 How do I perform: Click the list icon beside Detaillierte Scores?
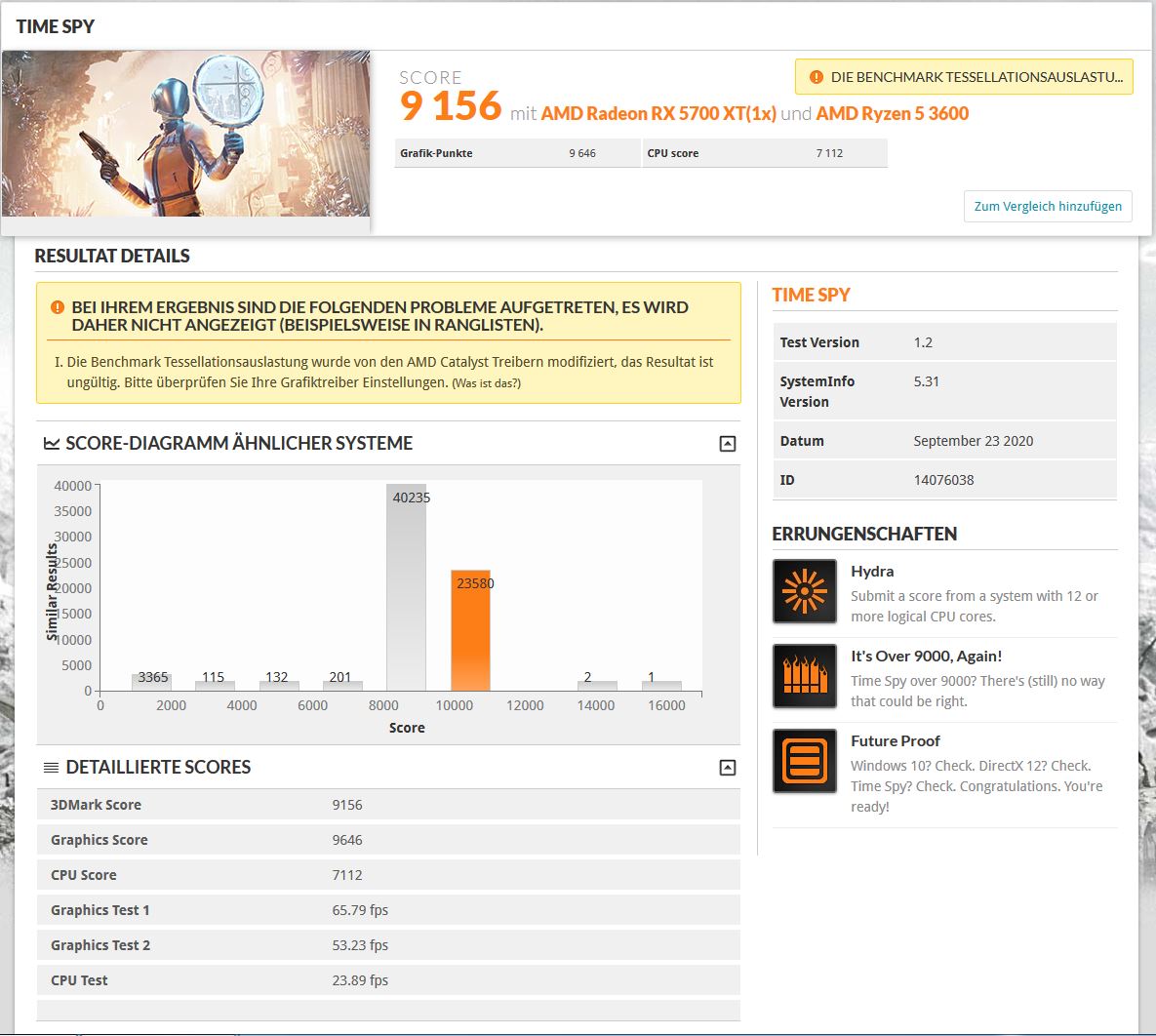coord(52,768)
